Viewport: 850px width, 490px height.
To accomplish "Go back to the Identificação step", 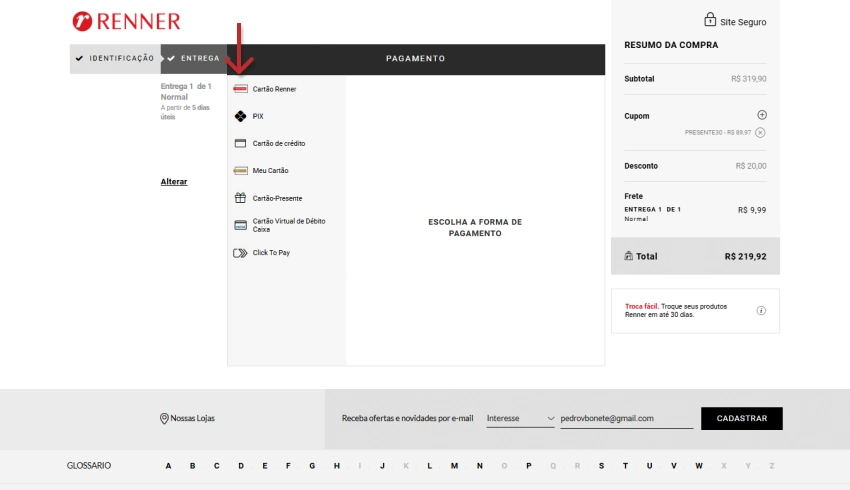I will [115, 59].
